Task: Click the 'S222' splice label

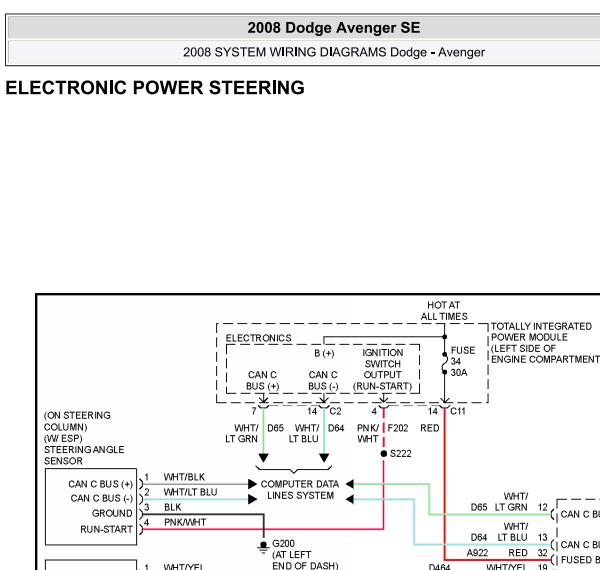Action: (x=401, y=454)
